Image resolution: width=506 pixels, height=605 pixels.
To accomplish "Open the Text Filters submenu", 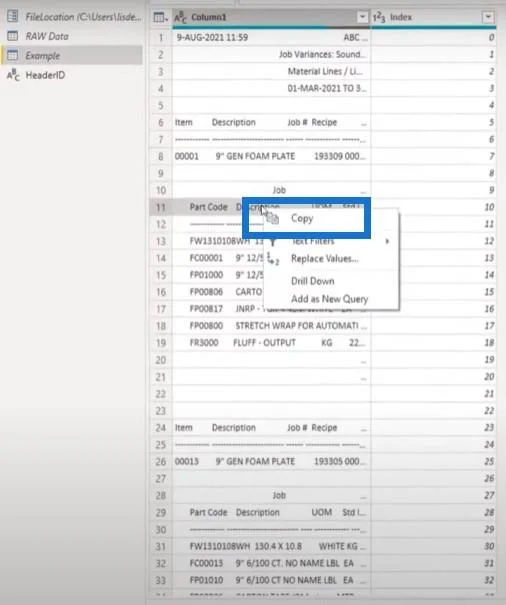I will pyautogui.click(x=332, y=242).
